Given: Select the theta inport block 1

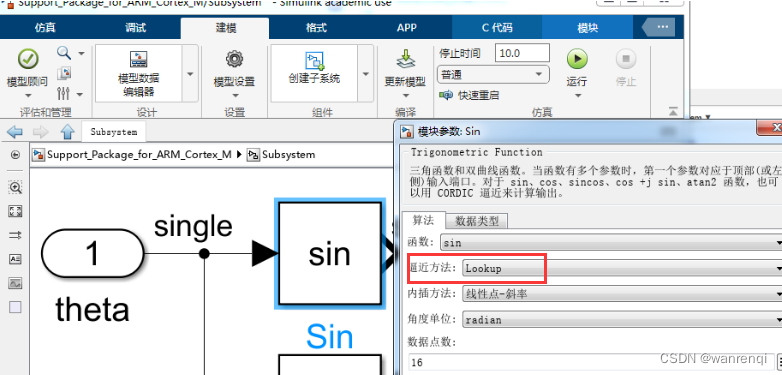Looking at the screenshot, I should [93, 253].
